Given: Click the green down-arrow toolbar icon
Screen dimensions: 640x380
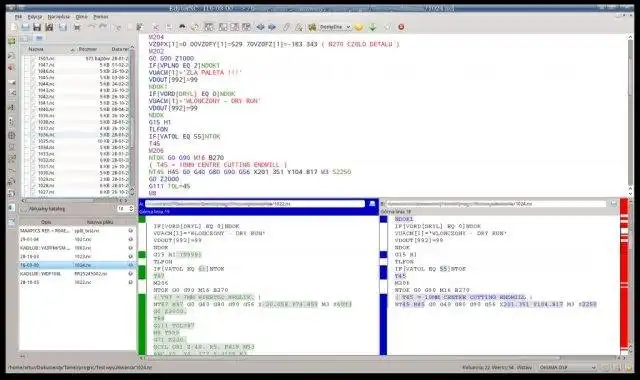Looking at the screenshot, I should (373, 27).
